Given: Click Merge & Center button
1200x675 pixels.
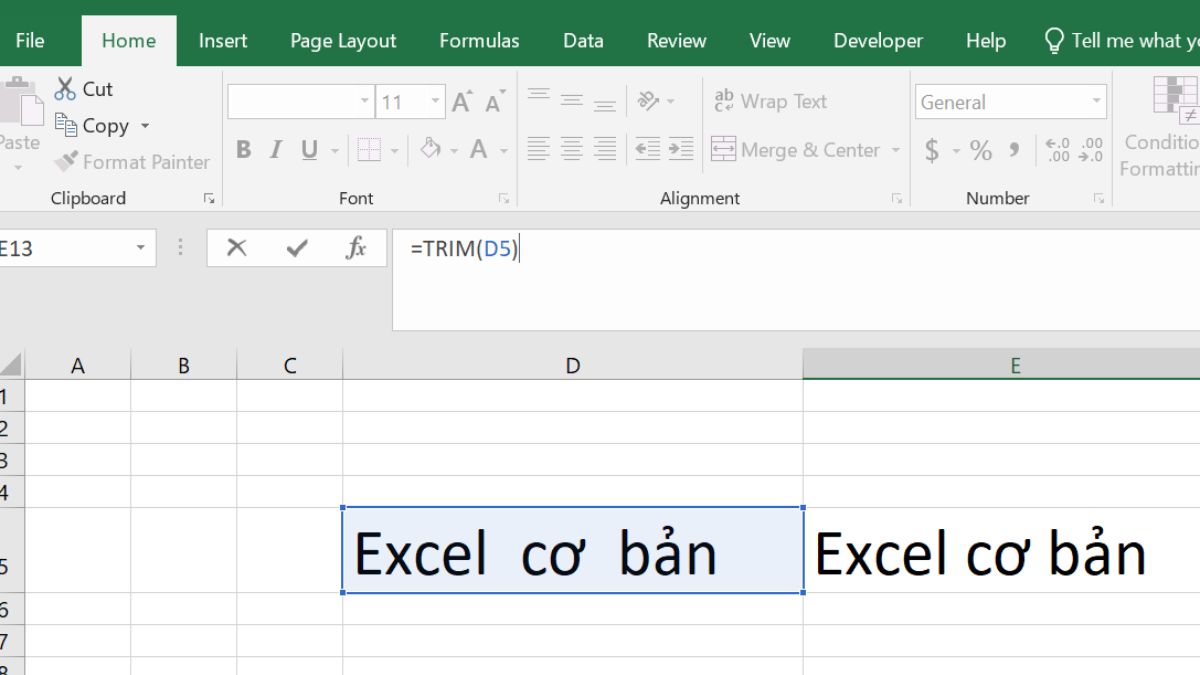Looking at the screenshot, I should point(796,150).
